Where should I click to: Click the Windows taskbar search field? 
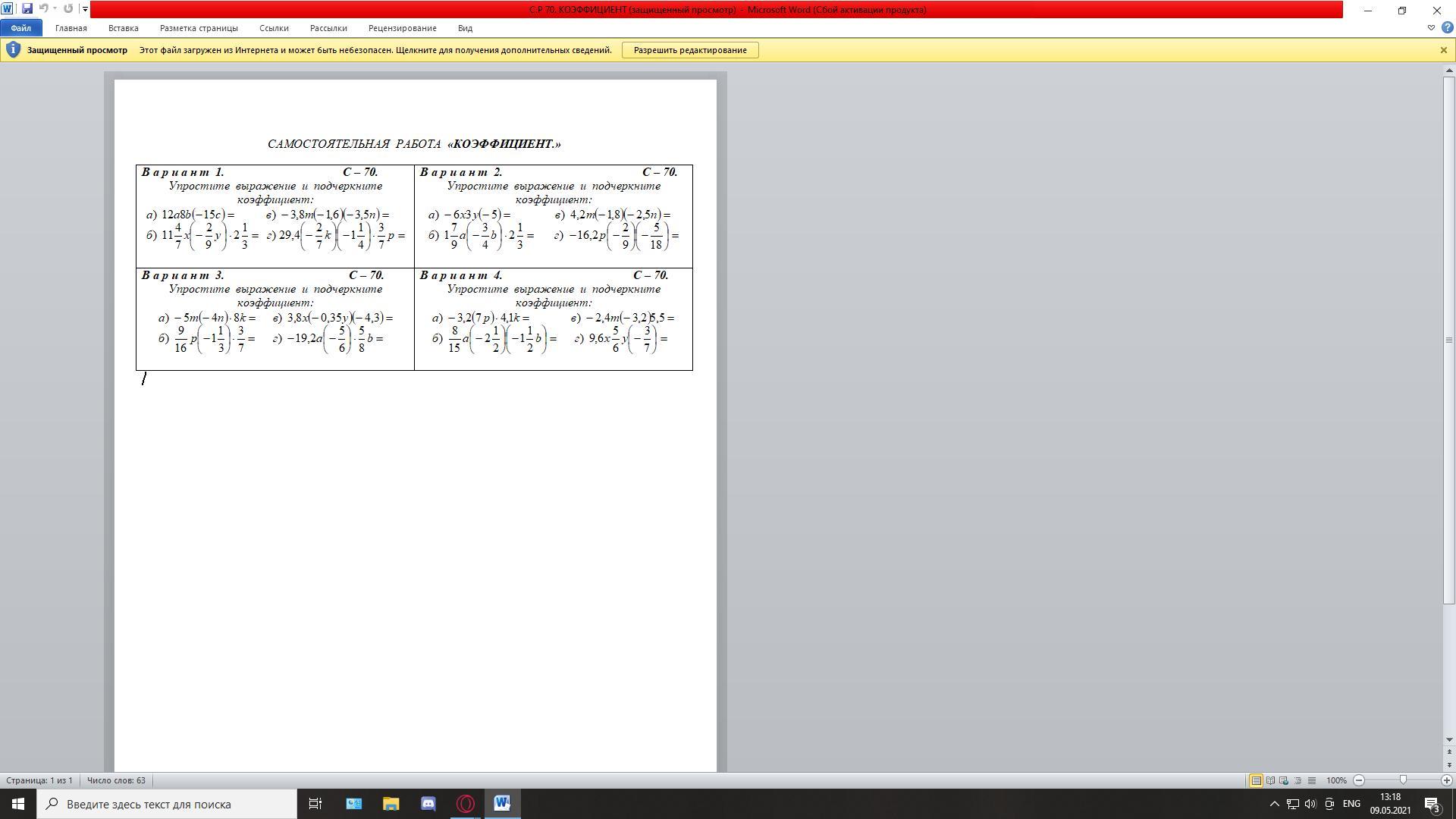[167, 804]
